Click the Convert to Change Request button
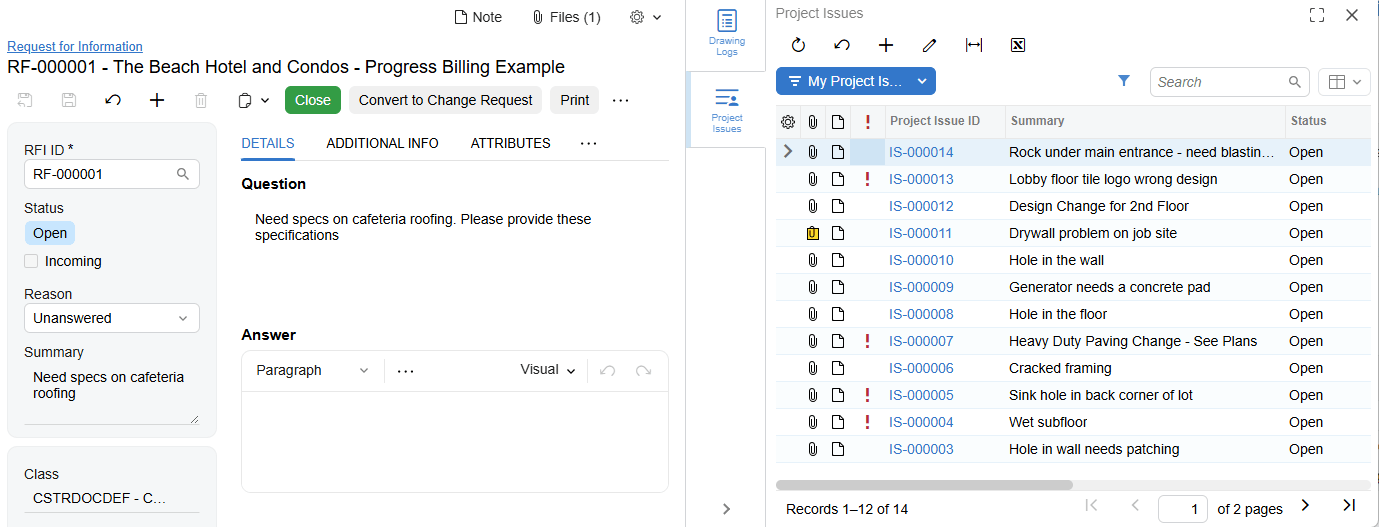1379x527 pixels. (x=445, y=100)
